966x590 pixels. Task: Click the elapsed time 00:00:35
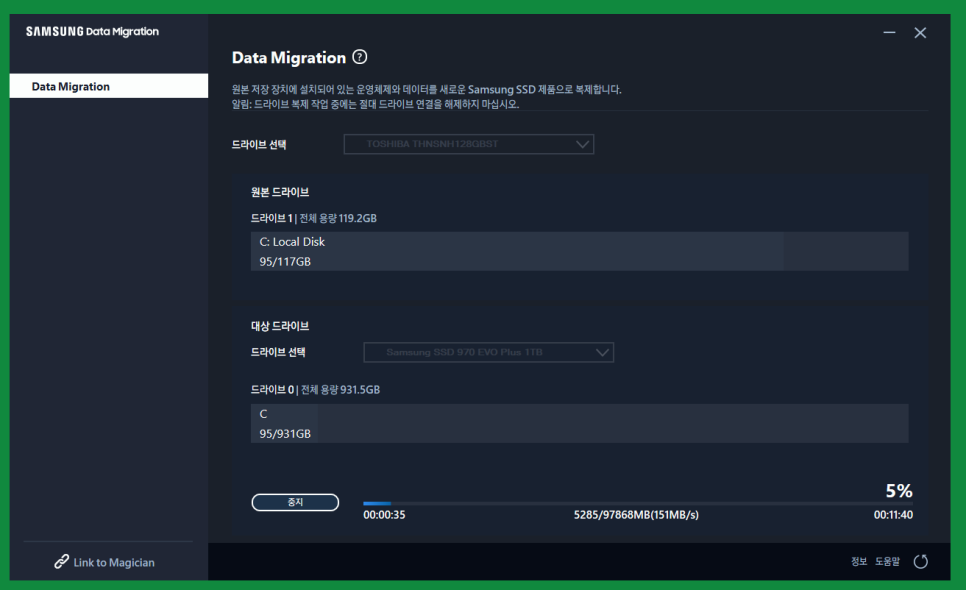pos(384,515)
